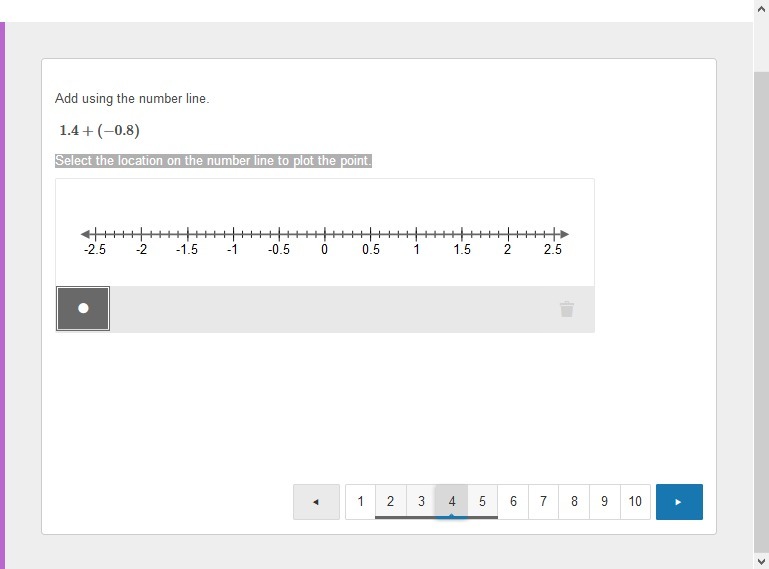
Task: Go to question 8
Action: pyautogui.click(x=574, y=501)
